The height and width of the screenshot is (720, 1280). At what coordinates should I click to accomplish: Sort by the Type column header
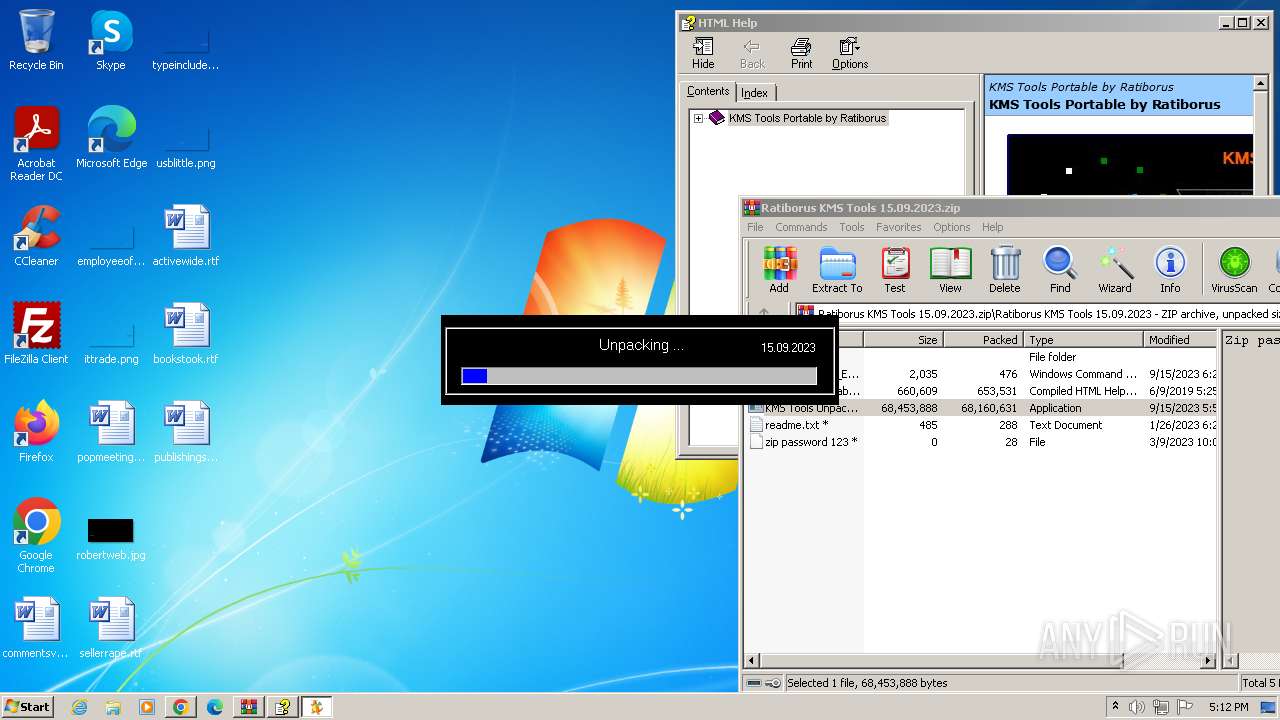[1083, 340]
